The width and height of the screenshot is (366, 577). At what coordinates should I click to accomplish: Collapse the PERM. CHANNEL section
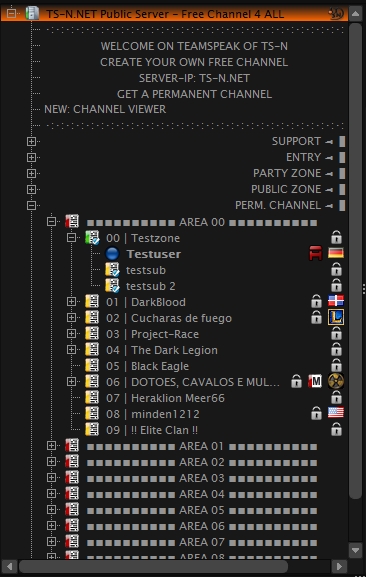31,205
